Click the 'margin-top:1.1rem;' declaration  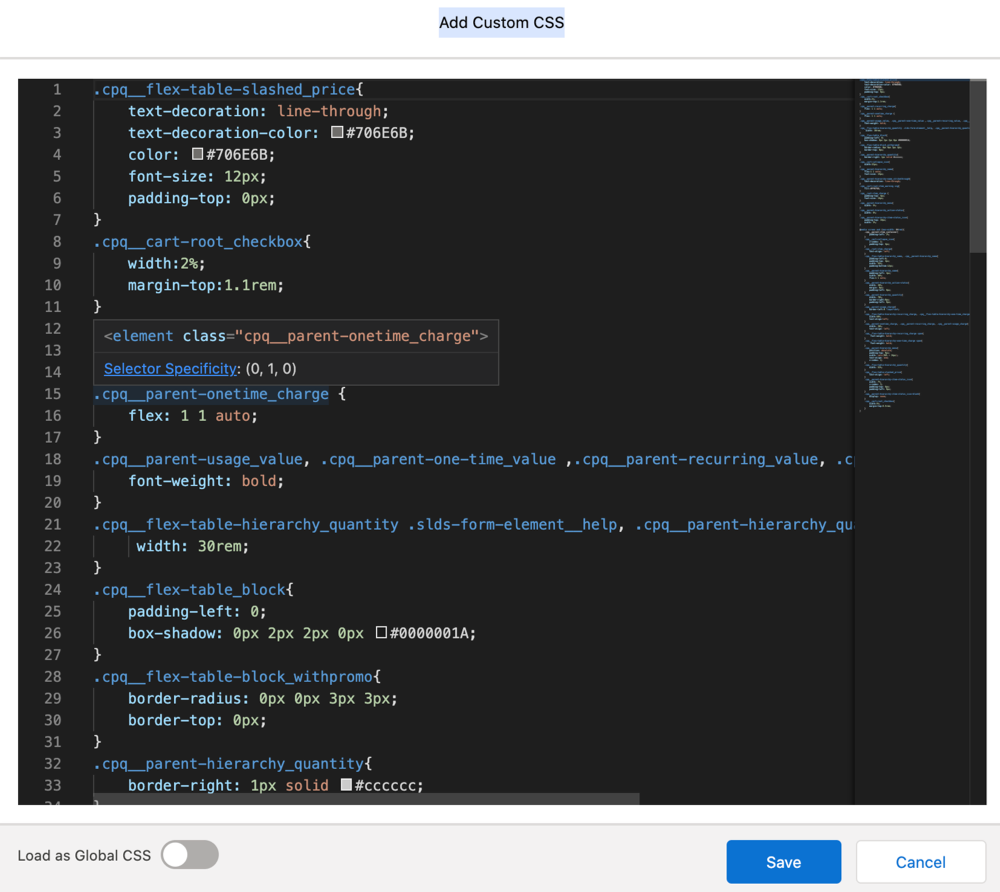click(x=205, y=285)
